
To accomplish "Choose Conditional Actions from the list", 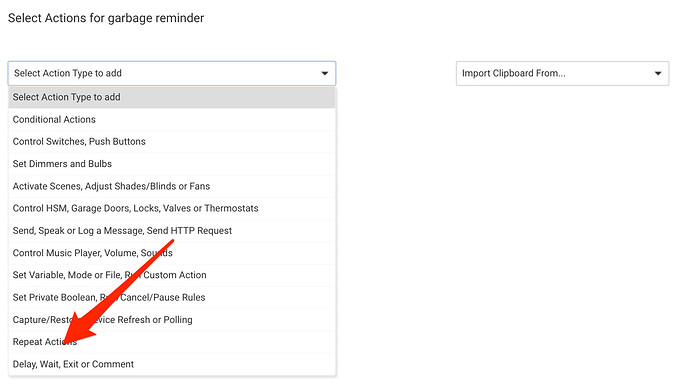I will pos(172,119).
